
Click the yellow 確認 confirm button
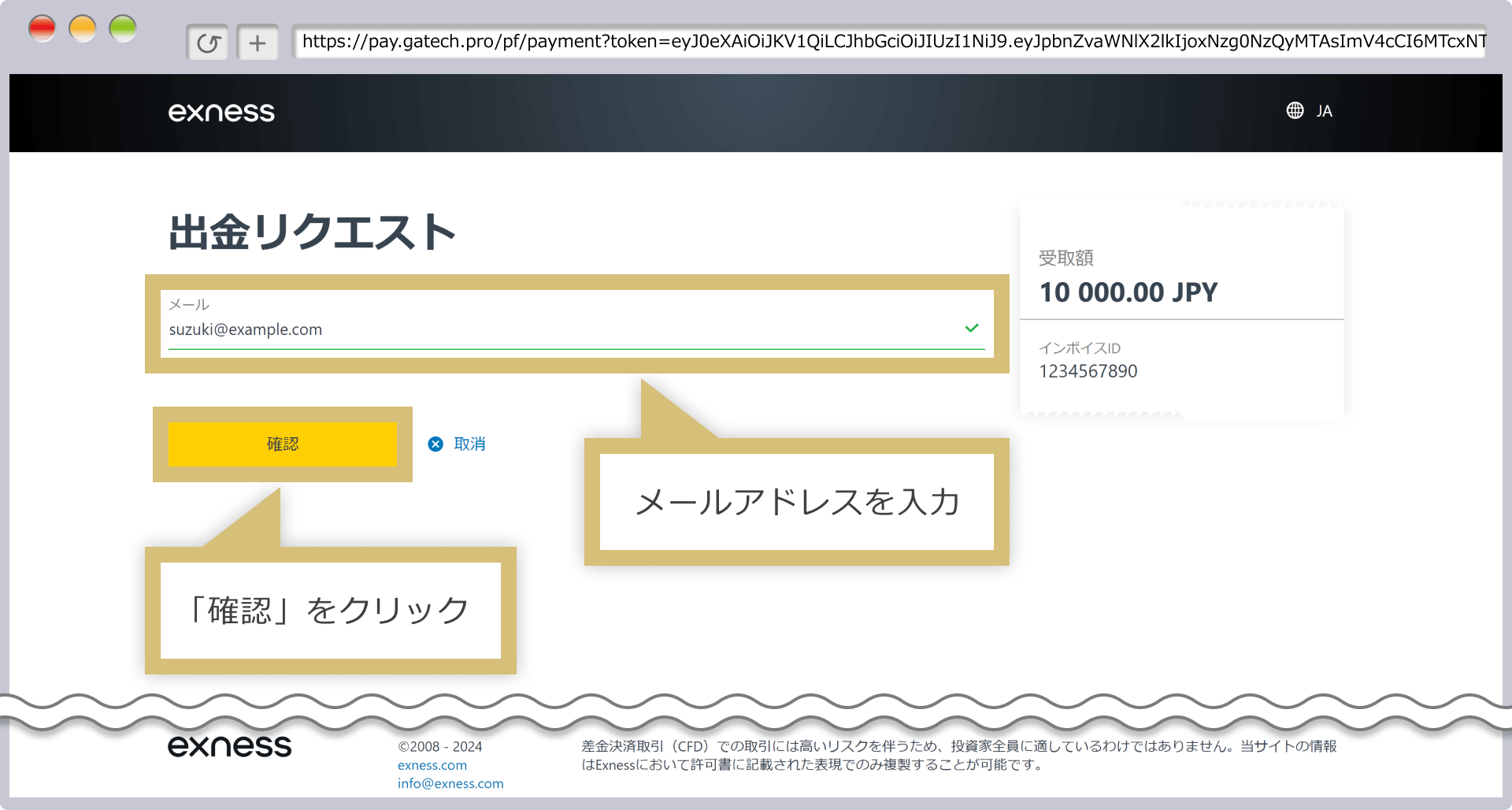click(x=283, y=444)
